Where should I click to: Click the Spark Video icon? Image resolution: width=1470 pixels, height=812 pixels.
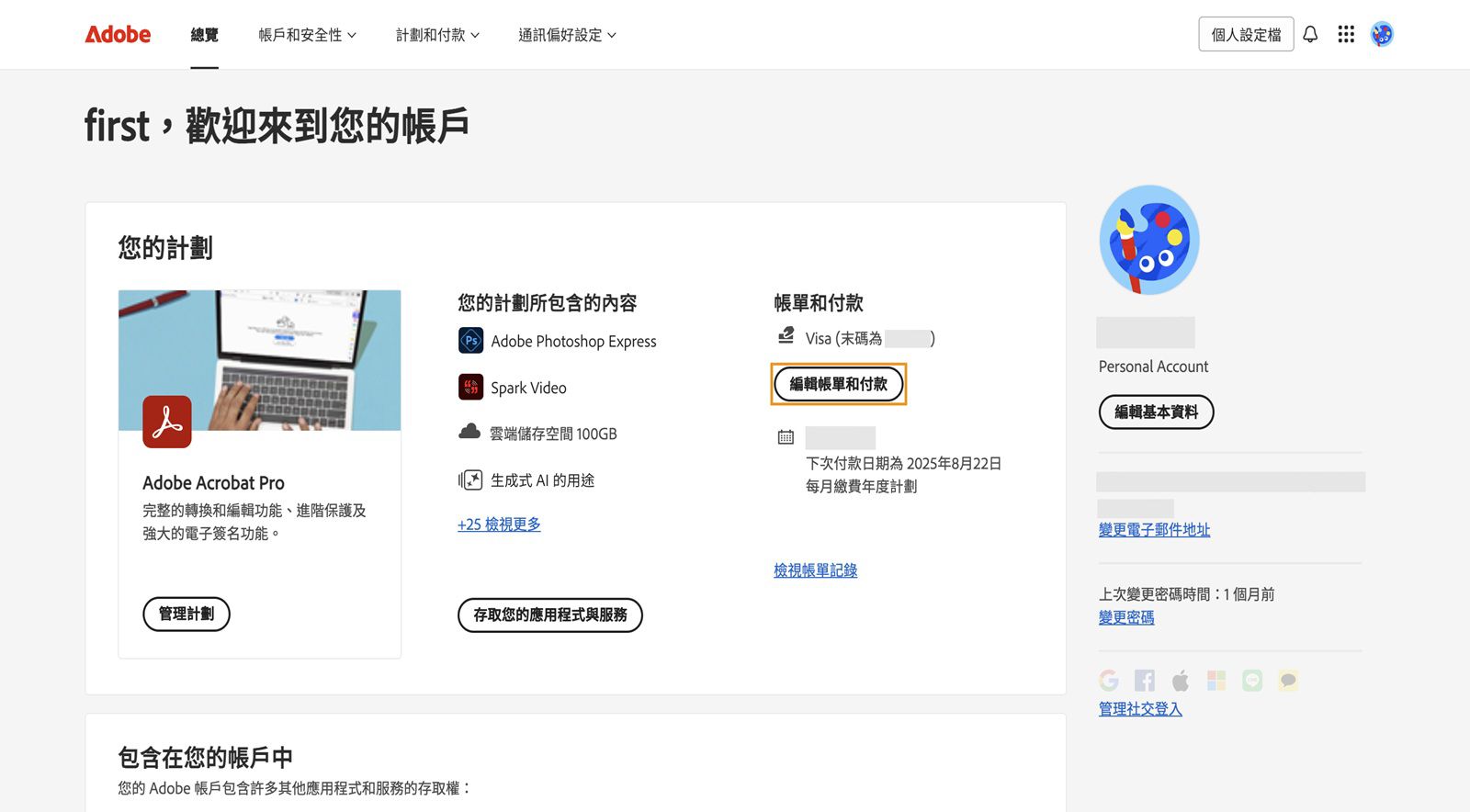[470, 387]
